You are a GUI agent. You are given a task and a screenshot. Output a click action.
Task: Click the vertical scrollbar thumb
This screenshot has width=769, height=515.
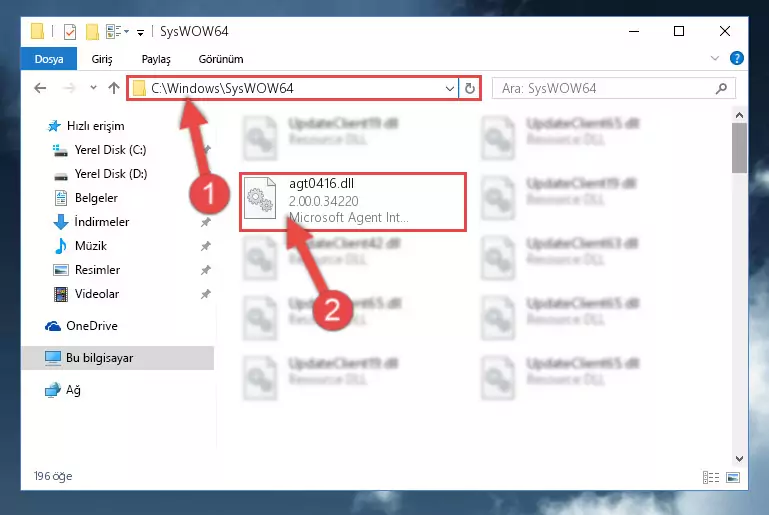pos(739,148)
